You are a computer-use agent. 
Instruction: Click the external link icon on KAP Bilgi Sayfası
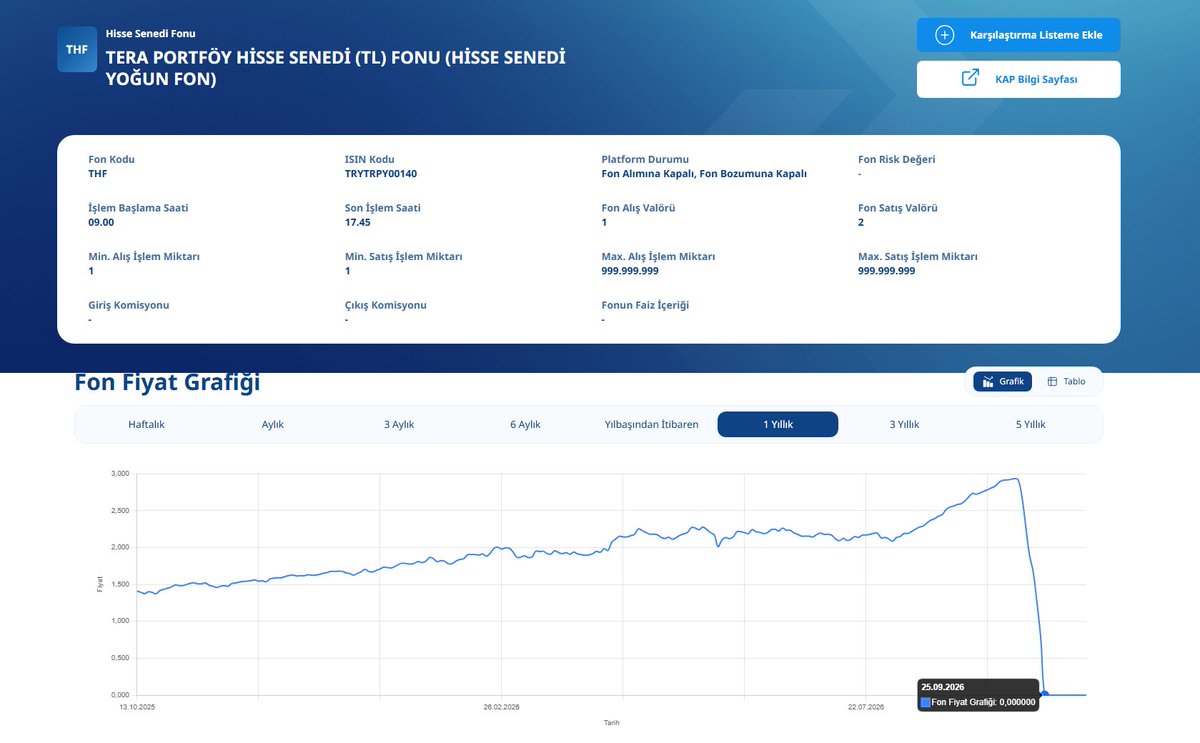point(970,78)
